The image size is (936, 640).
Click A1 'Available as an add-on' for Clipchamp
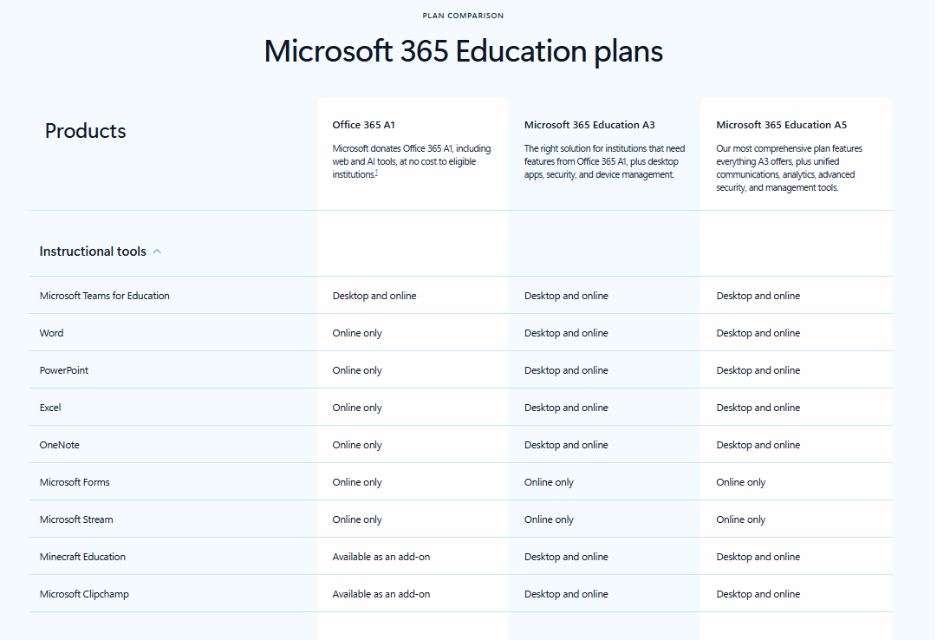point(381,594)
